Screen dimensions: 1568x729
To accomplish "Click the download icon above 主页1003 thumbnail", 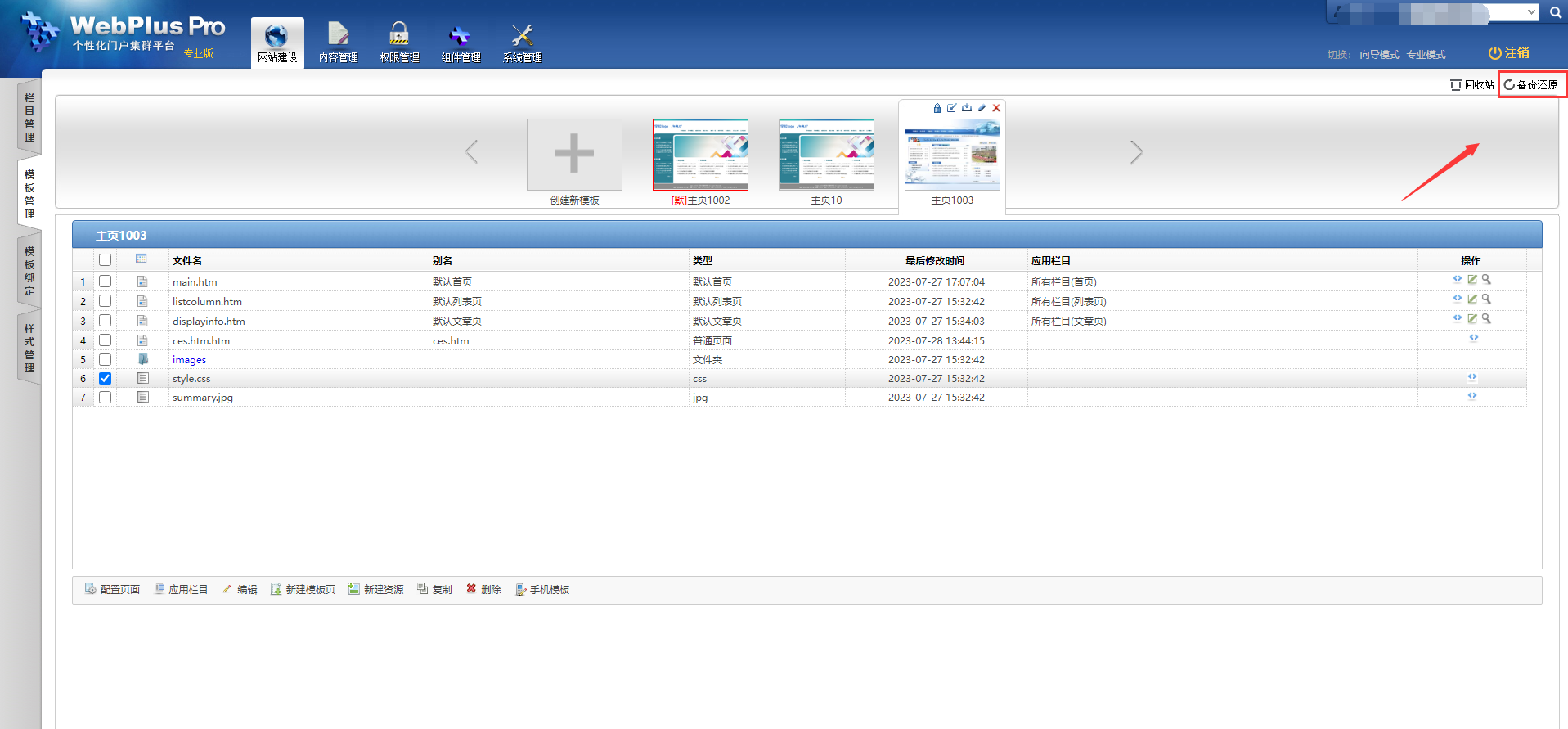I will pyautogui.click(x=967, y=108).
